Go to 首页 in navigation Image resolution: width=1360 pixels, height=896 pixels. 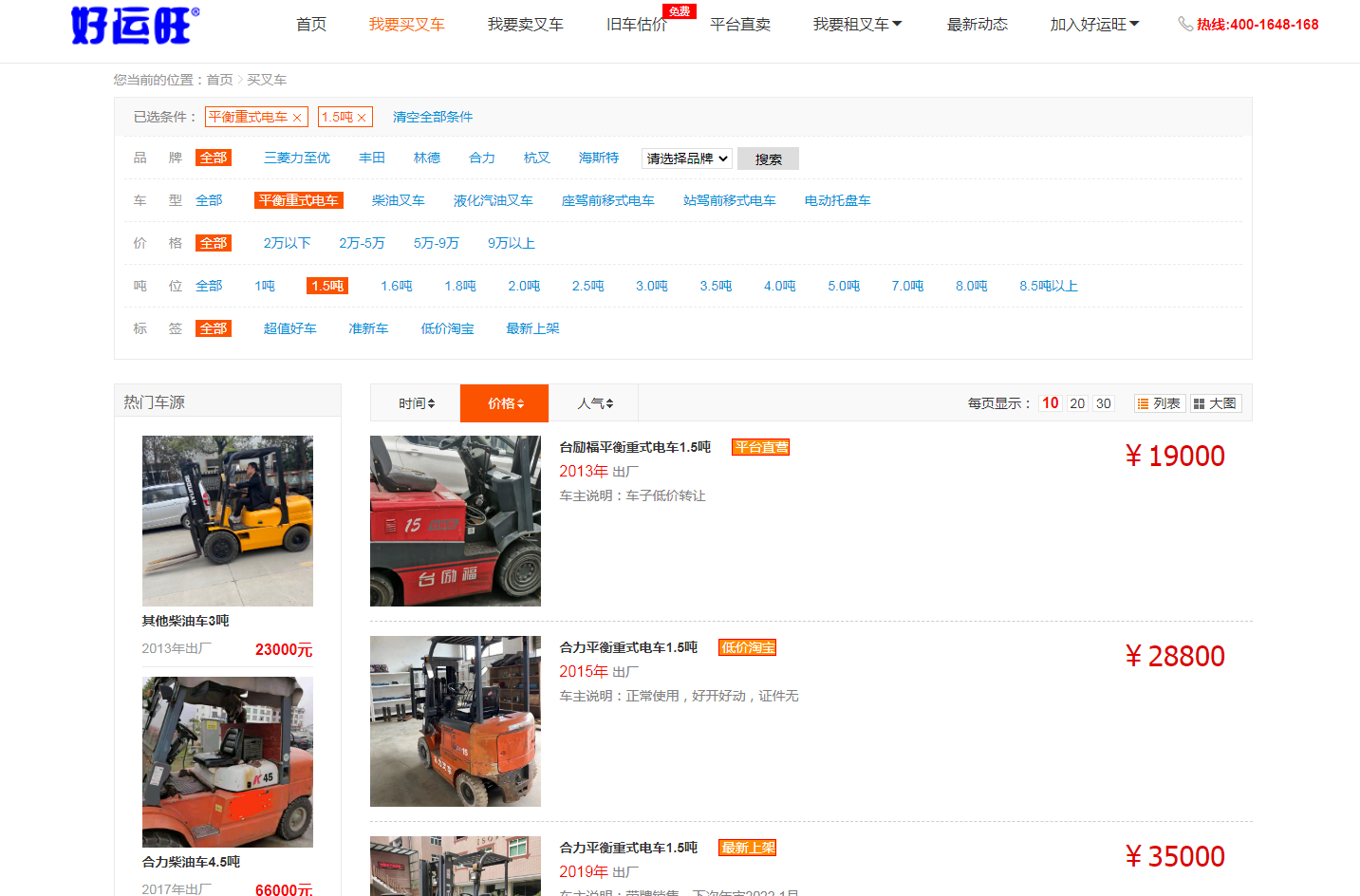pyautogui.click(x=311, y=25)
